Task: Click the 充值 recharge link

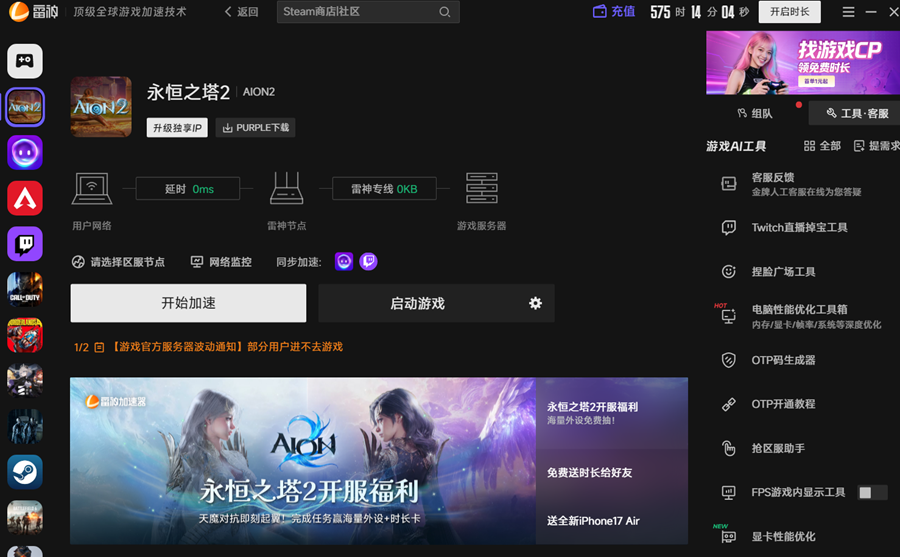Action: pyautogui.click(x=614, y=12)
